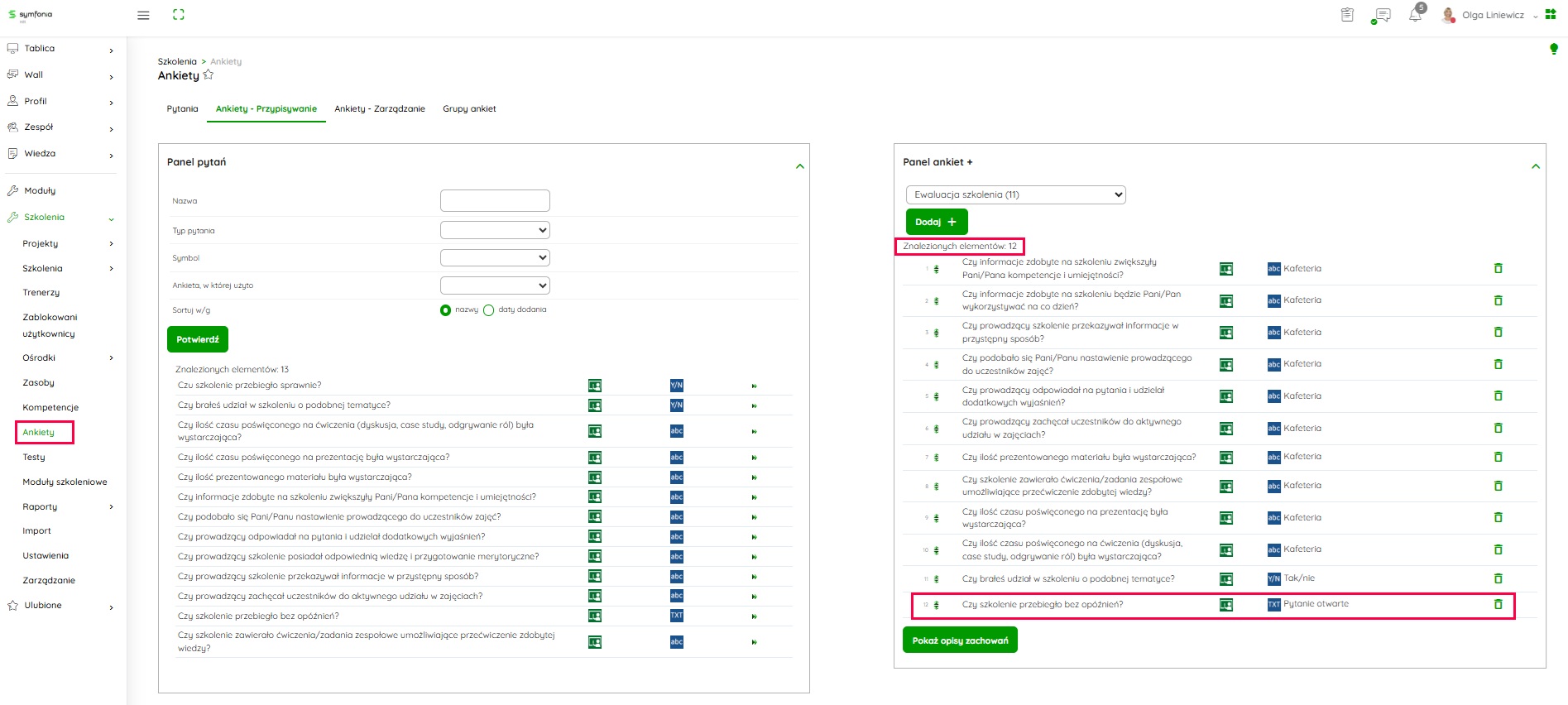Collapse the Panel ankiet section
1568x705 pixels.
pyautogui.click(x=1536, y=166)
